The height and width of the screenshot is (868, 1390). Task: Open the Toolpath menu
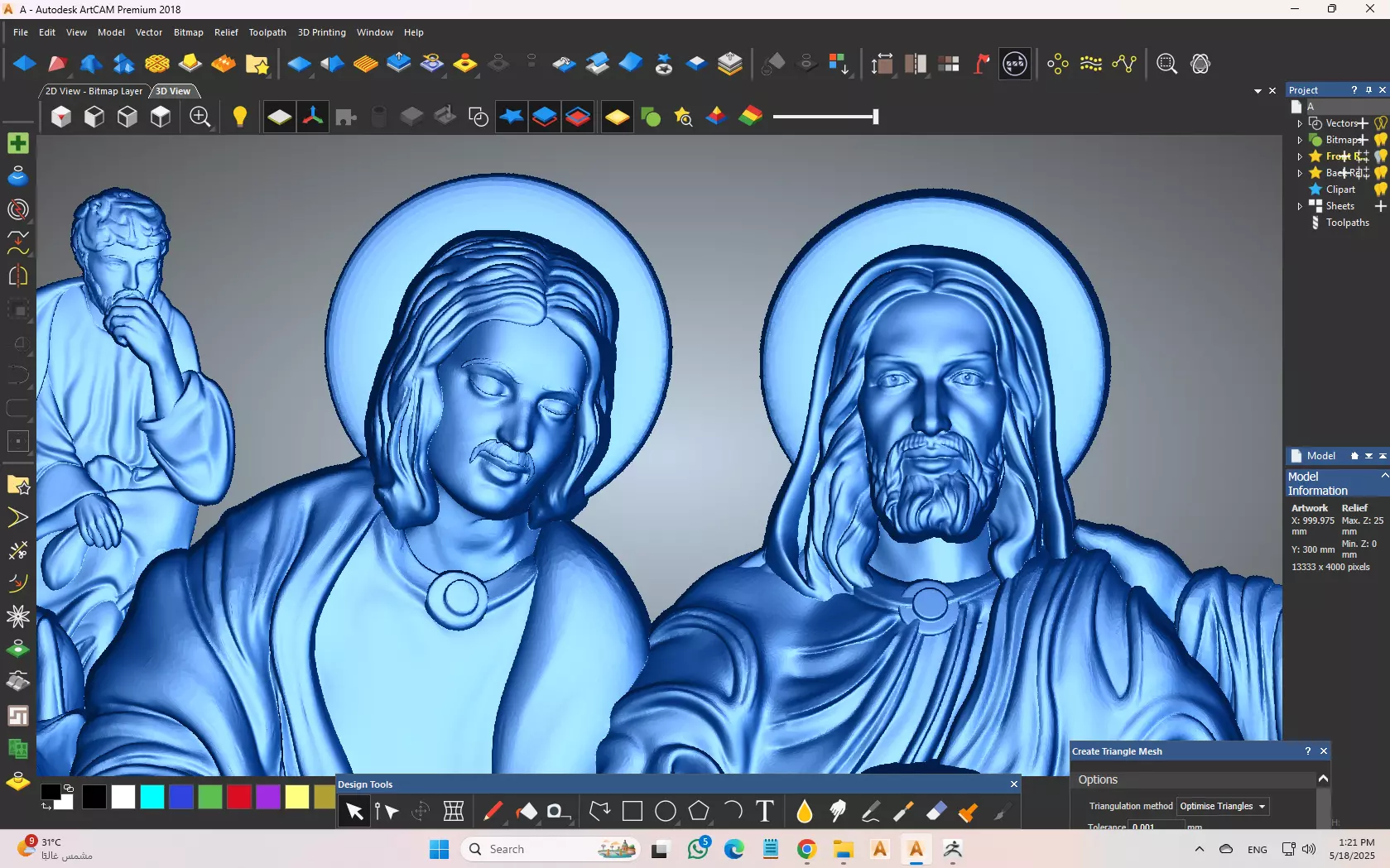(x=267, y=32)
